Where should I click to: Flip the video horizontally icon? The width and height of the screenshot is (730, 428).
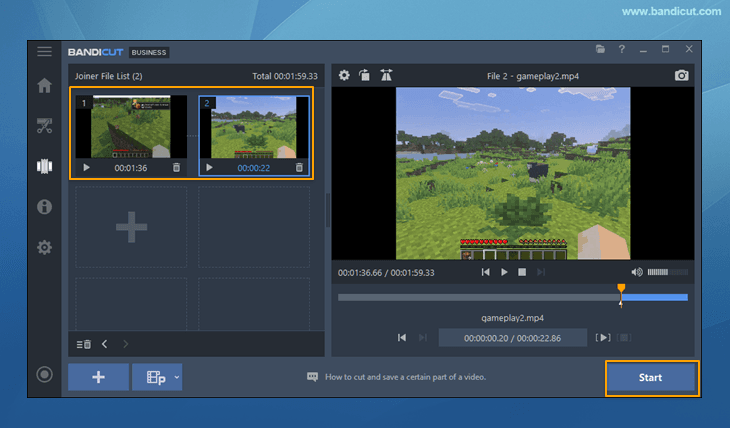point(386,75)
